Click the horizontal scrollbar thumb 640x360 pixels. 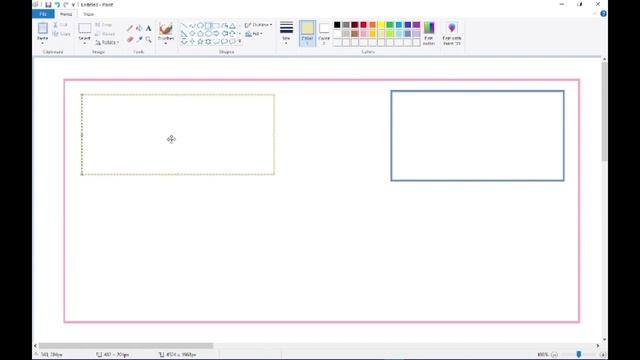coord(126,346)
